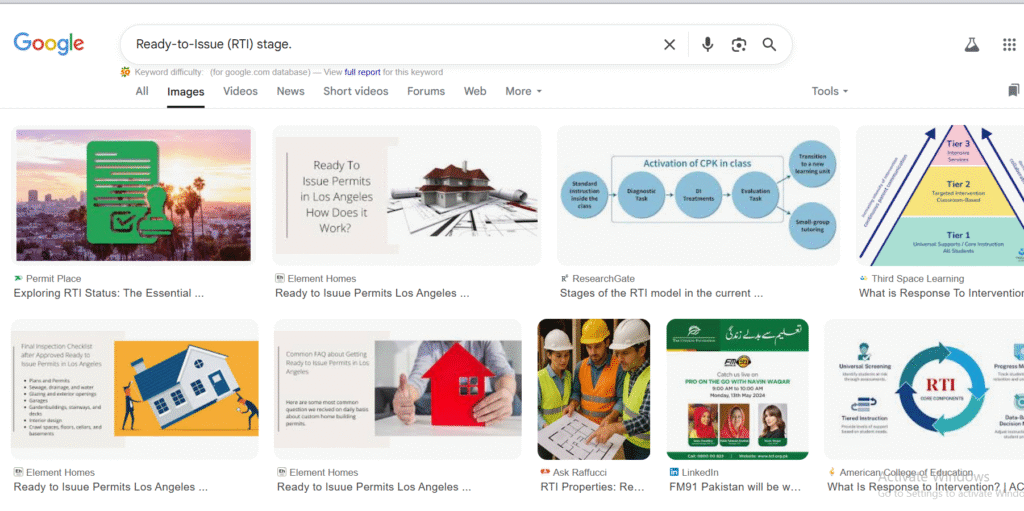The image size is (1024, 511).
Task: Click the LinkedIn source name
Action: pos(700,472)
